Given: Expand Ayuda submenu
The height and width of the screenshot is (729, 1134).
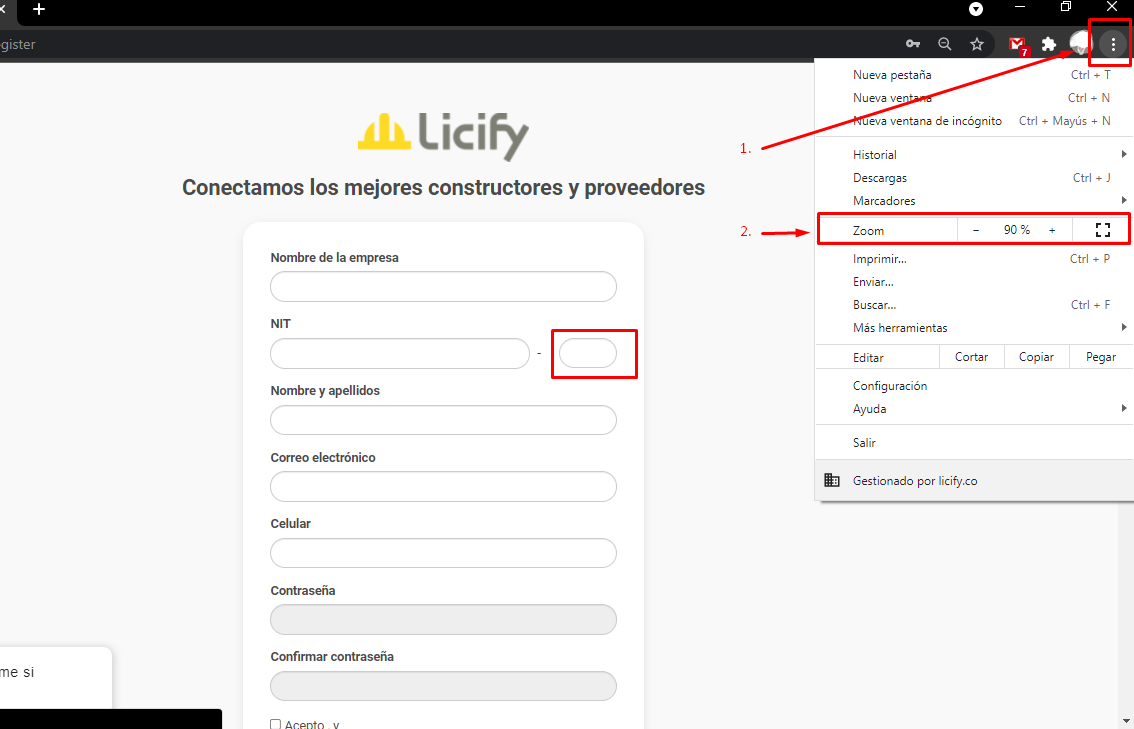Looking at the screenshot, I should point(973,409).
